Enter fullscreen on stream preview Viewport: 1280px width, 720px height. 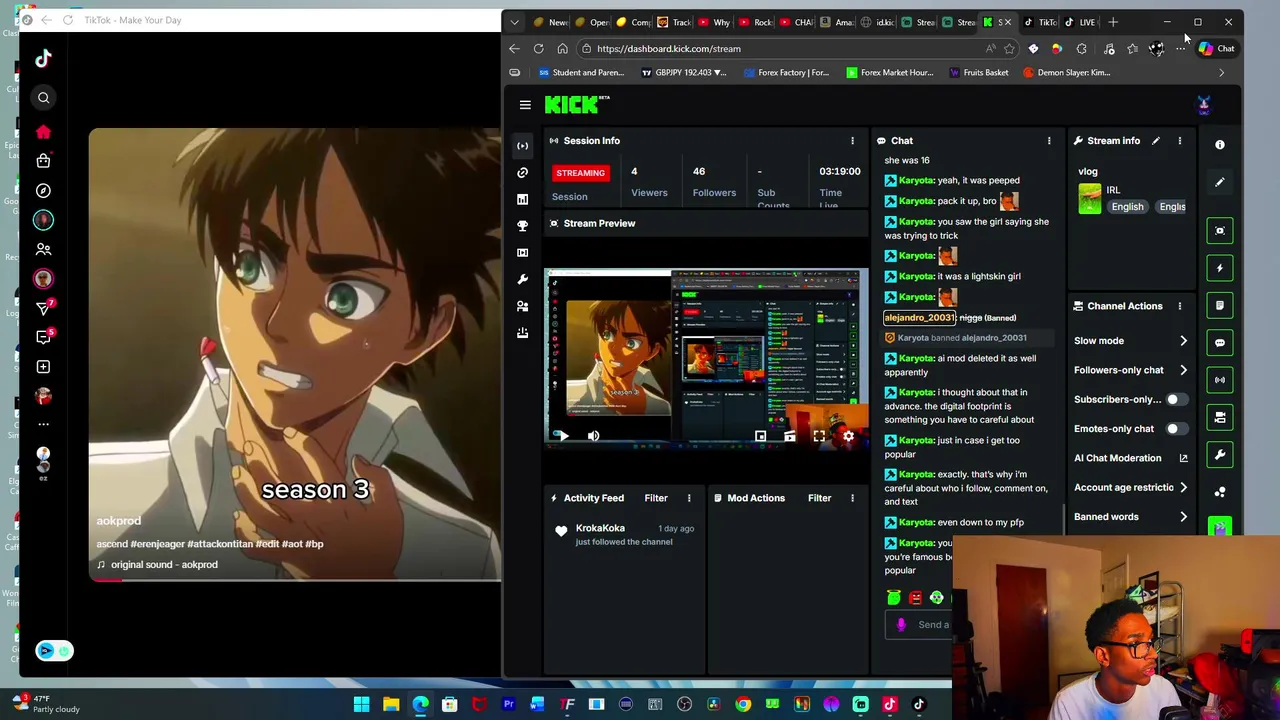[x=819, y=436]
